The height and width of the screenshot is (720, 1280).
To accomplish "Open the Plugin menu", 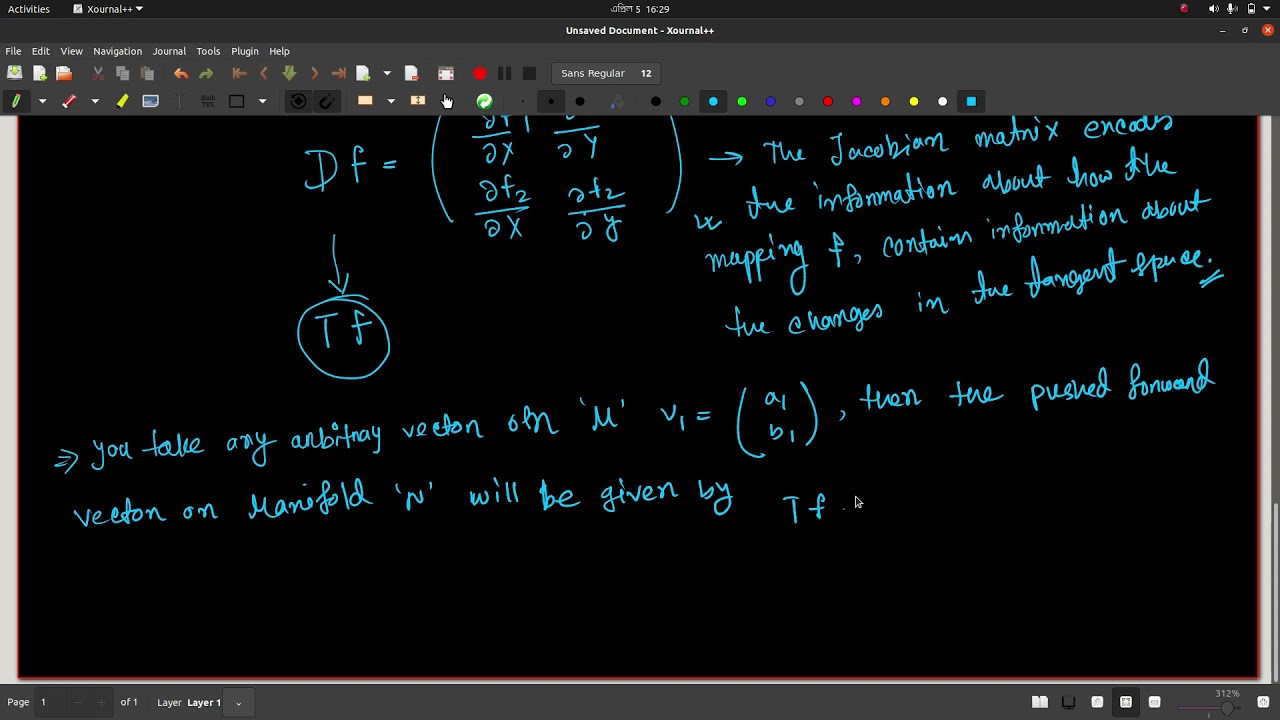I will click(245, 51).
